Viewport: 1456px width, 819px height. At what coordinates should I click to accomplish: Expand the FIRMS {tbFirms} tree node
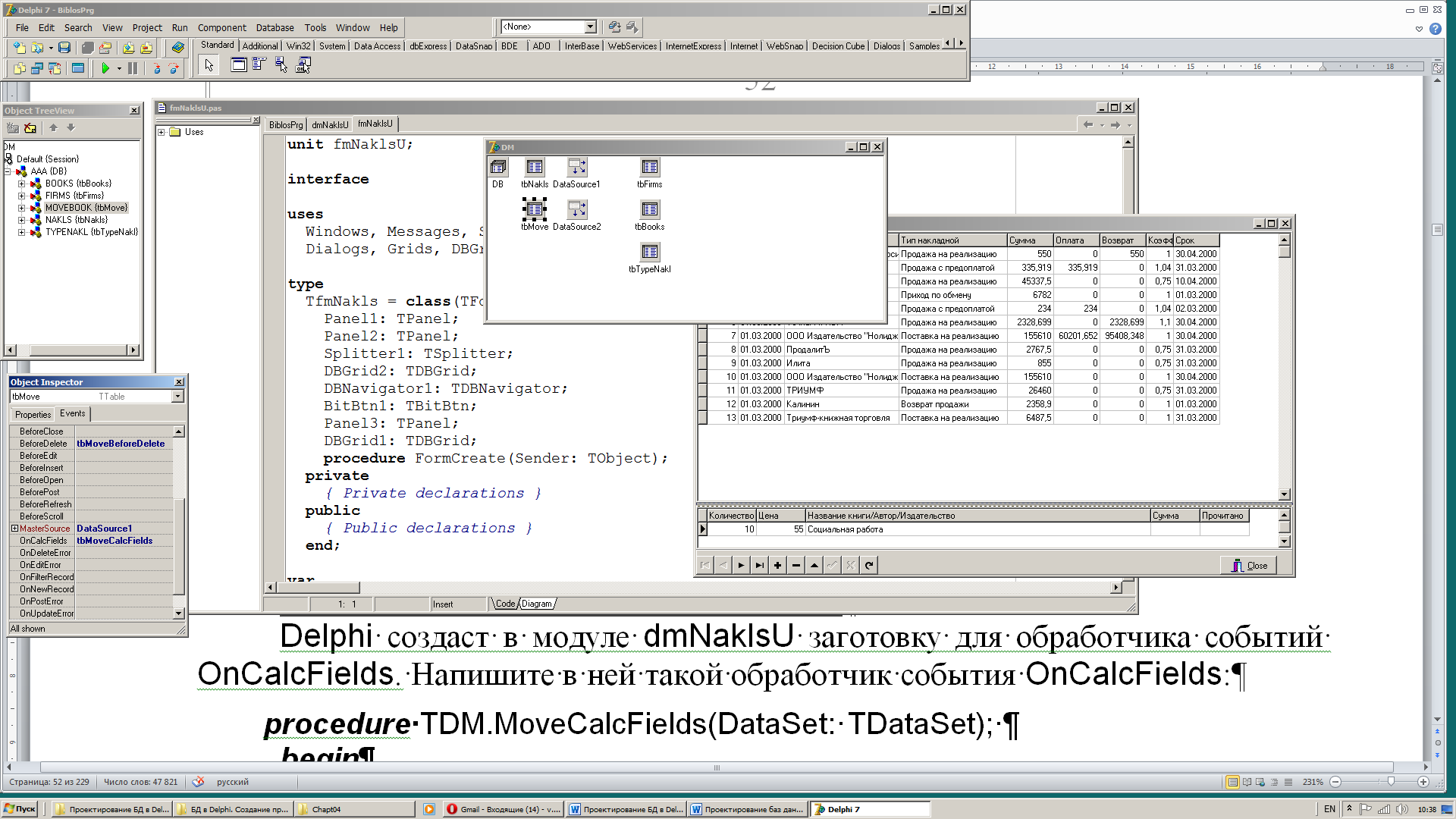[x=22, y=196]
